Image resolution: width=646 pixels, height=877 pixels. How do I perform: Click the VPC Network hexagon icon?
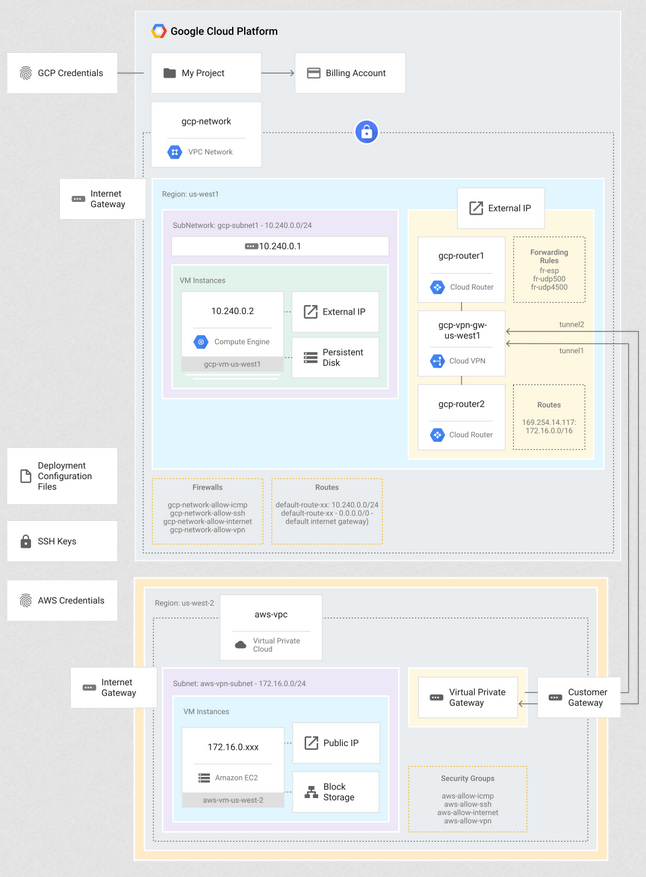coord(175,152)
